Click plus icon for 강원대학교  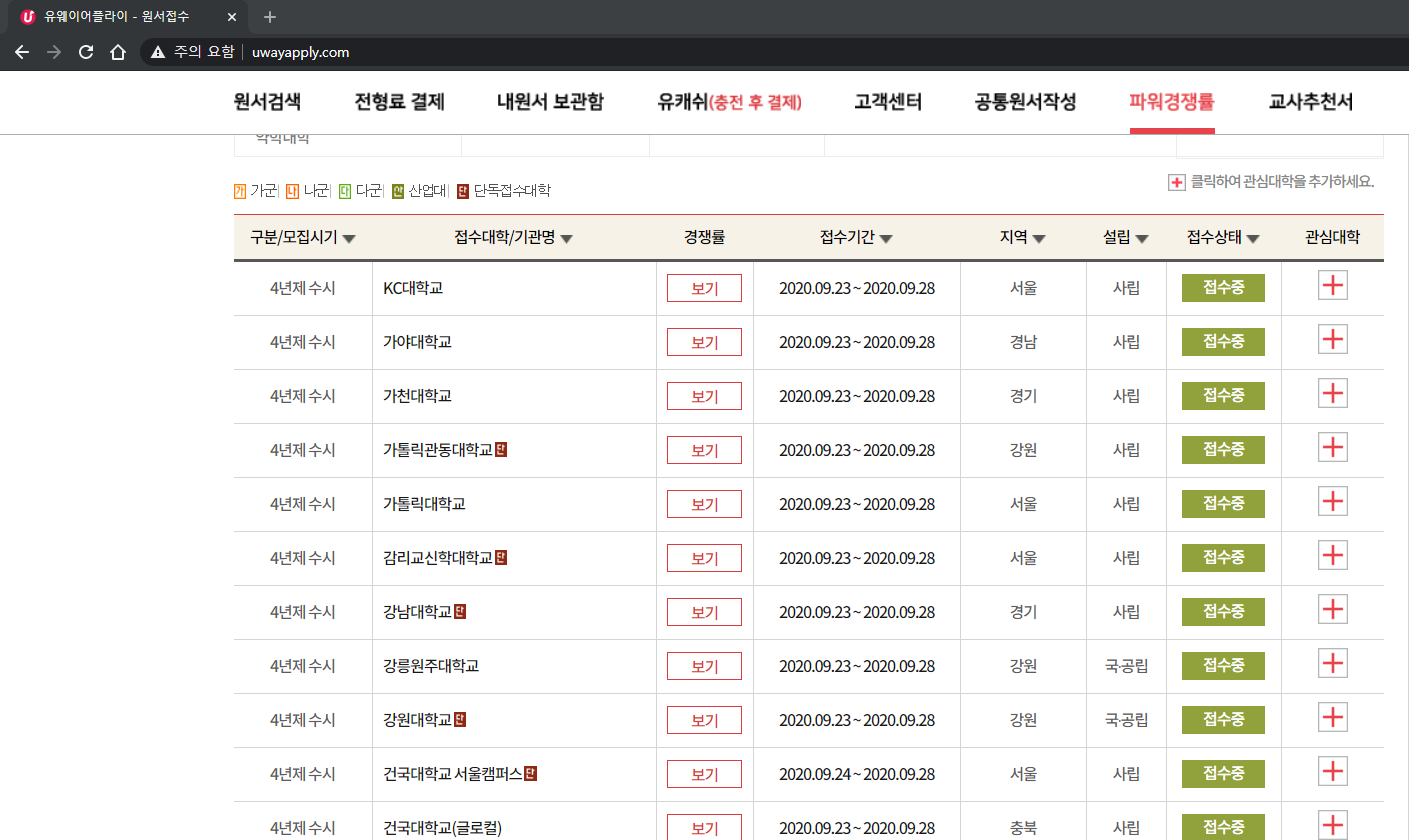pyautogui.click(x=1332, y=718)
